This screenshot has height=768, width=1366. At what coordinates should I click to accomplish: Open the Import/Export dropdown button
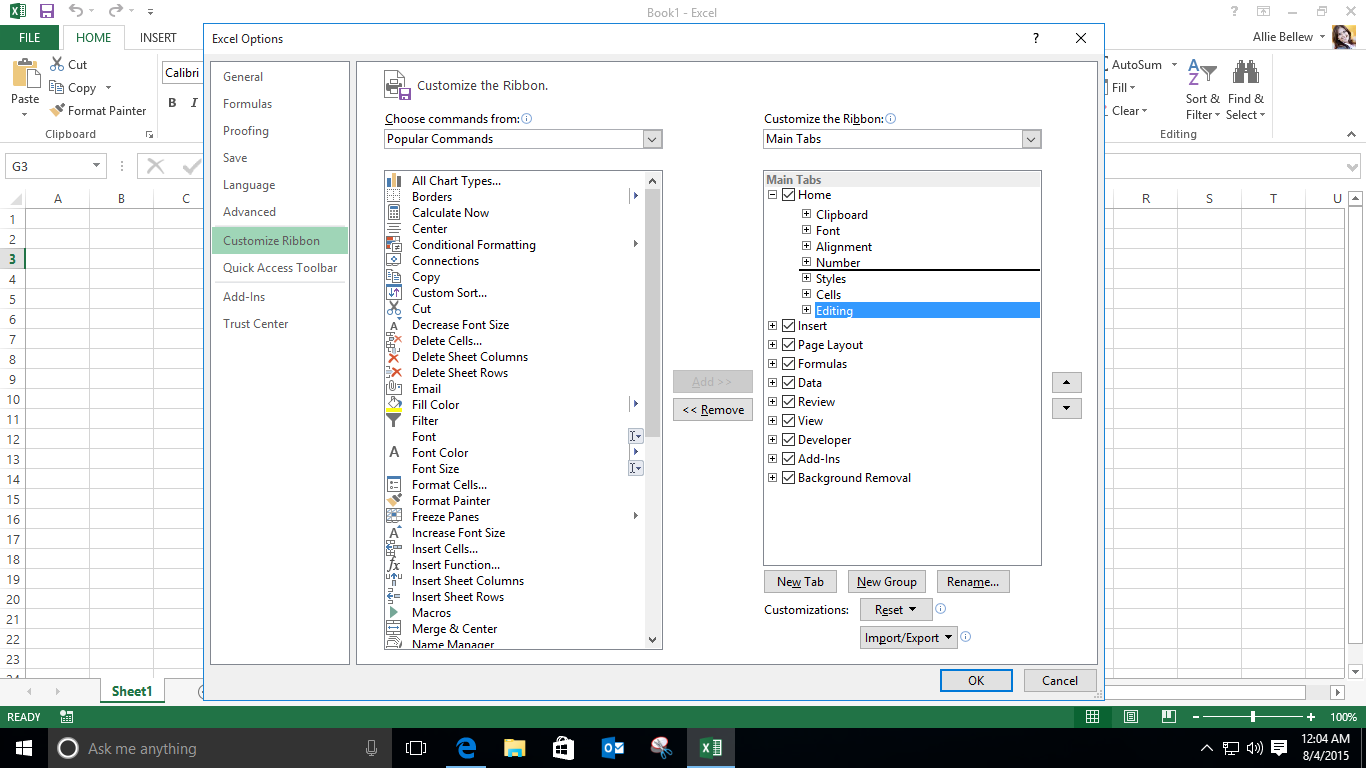pos(909,638)
